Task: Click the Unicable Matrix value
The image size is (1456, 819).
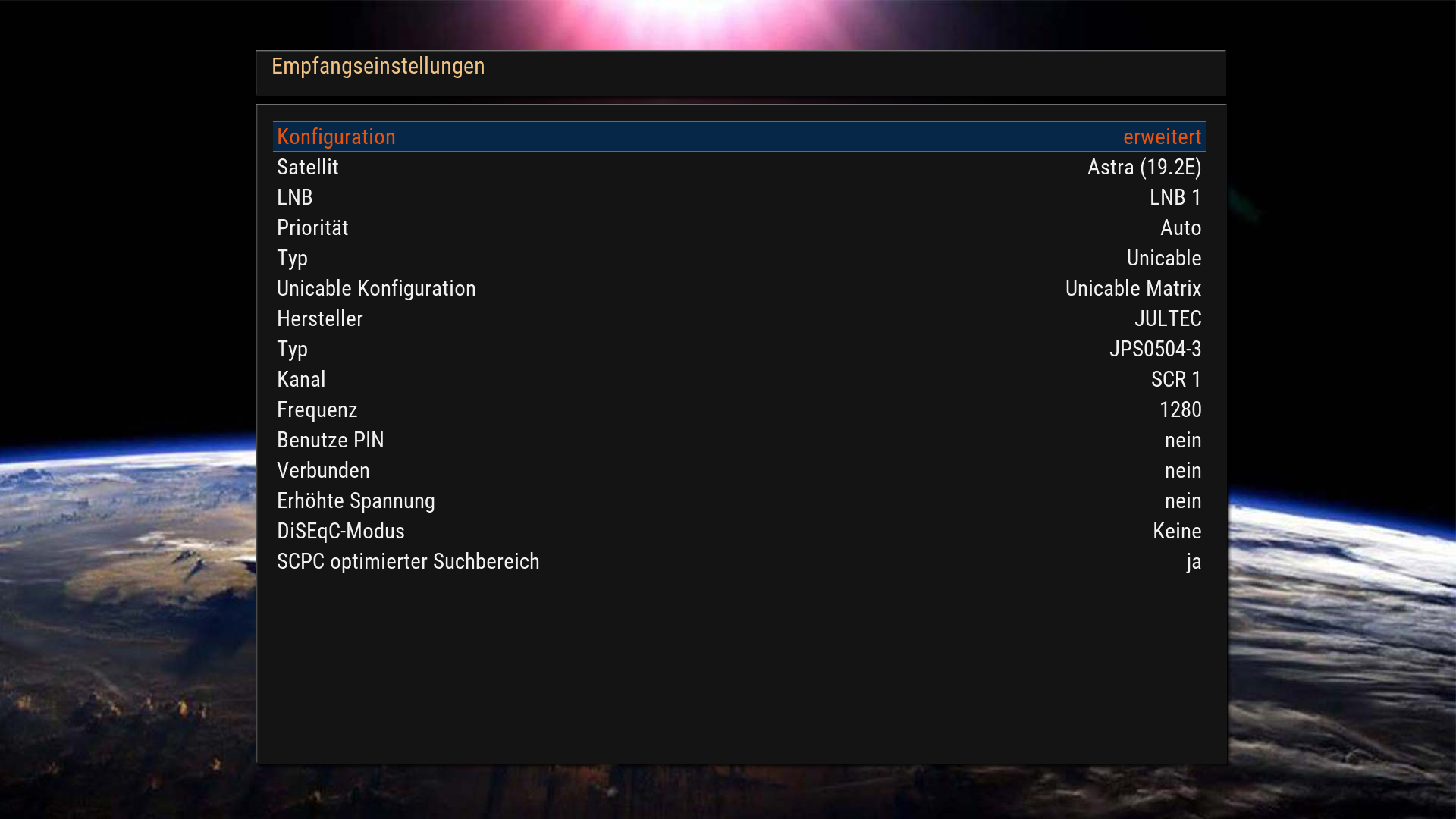Action: (x=1132, y=289)
